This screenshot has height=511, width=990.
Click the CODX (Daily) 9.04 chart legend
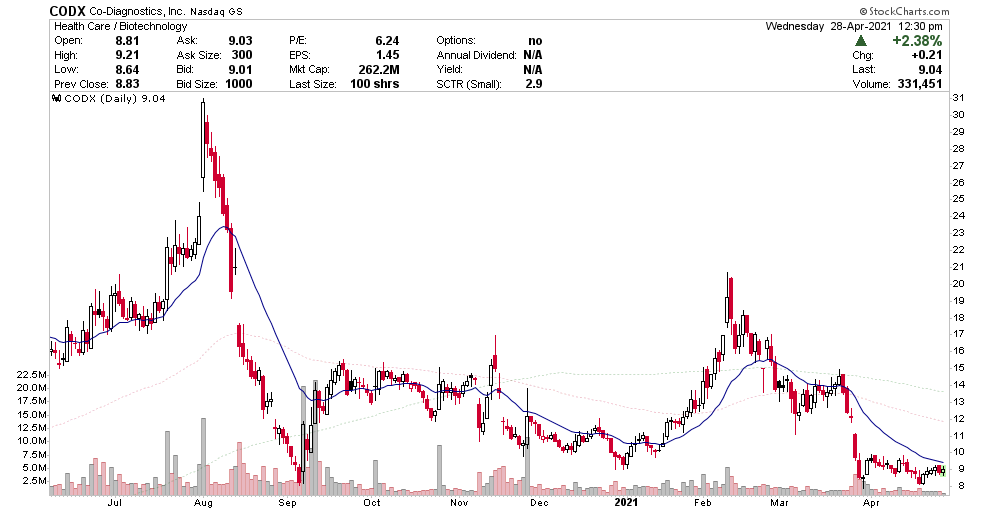point(115,99)
